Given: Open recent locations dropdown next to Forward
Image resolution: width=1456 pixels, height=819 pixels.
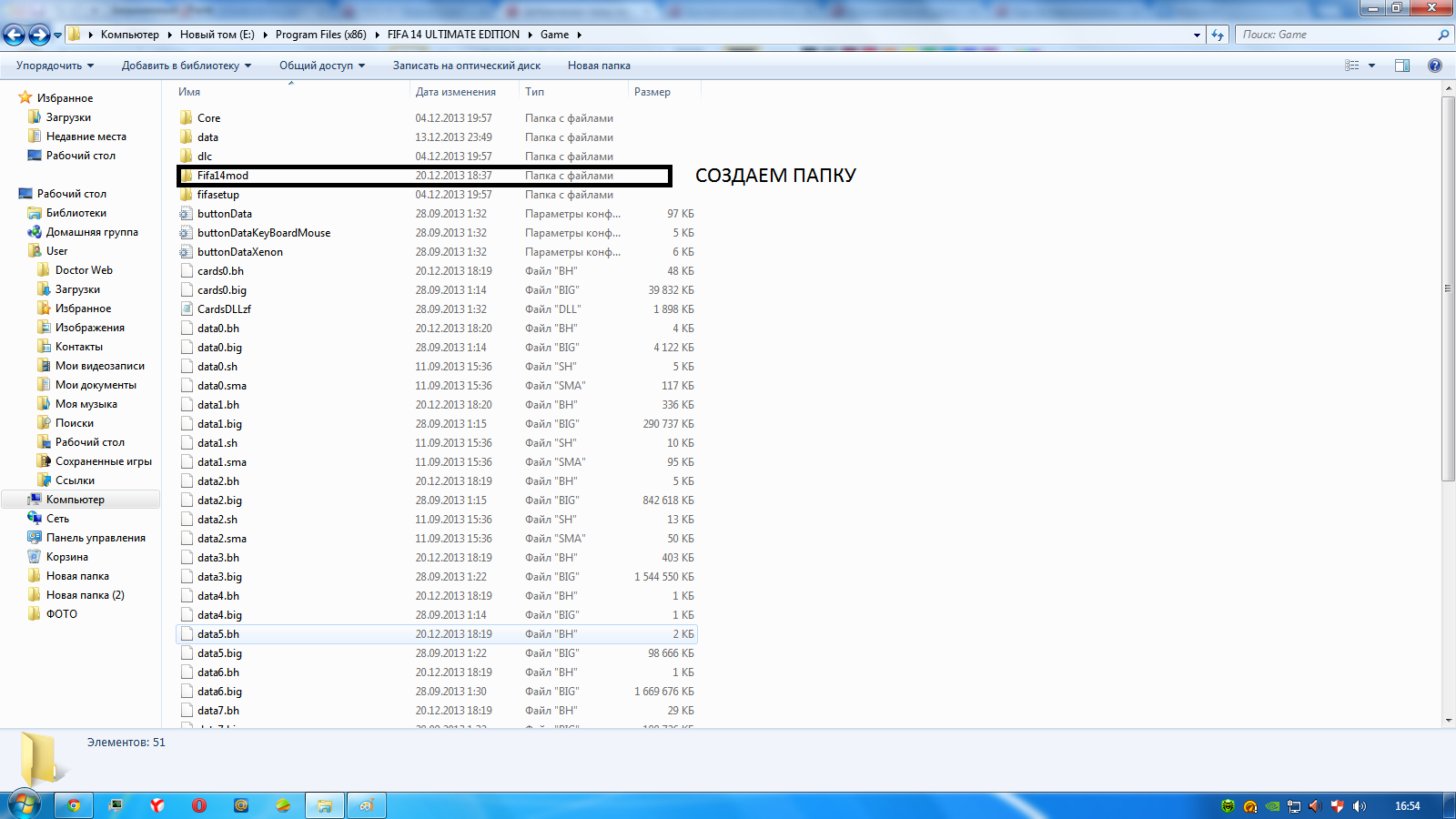Looking at the screenshot, I should (x=57, y=35).
